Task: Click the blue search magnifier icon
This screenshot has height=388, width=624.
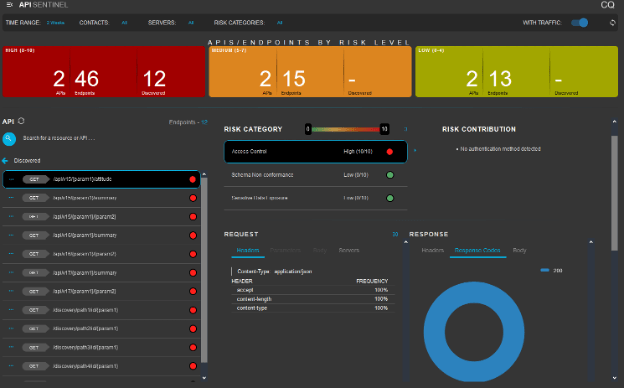Action: click(x=9, y=138)
